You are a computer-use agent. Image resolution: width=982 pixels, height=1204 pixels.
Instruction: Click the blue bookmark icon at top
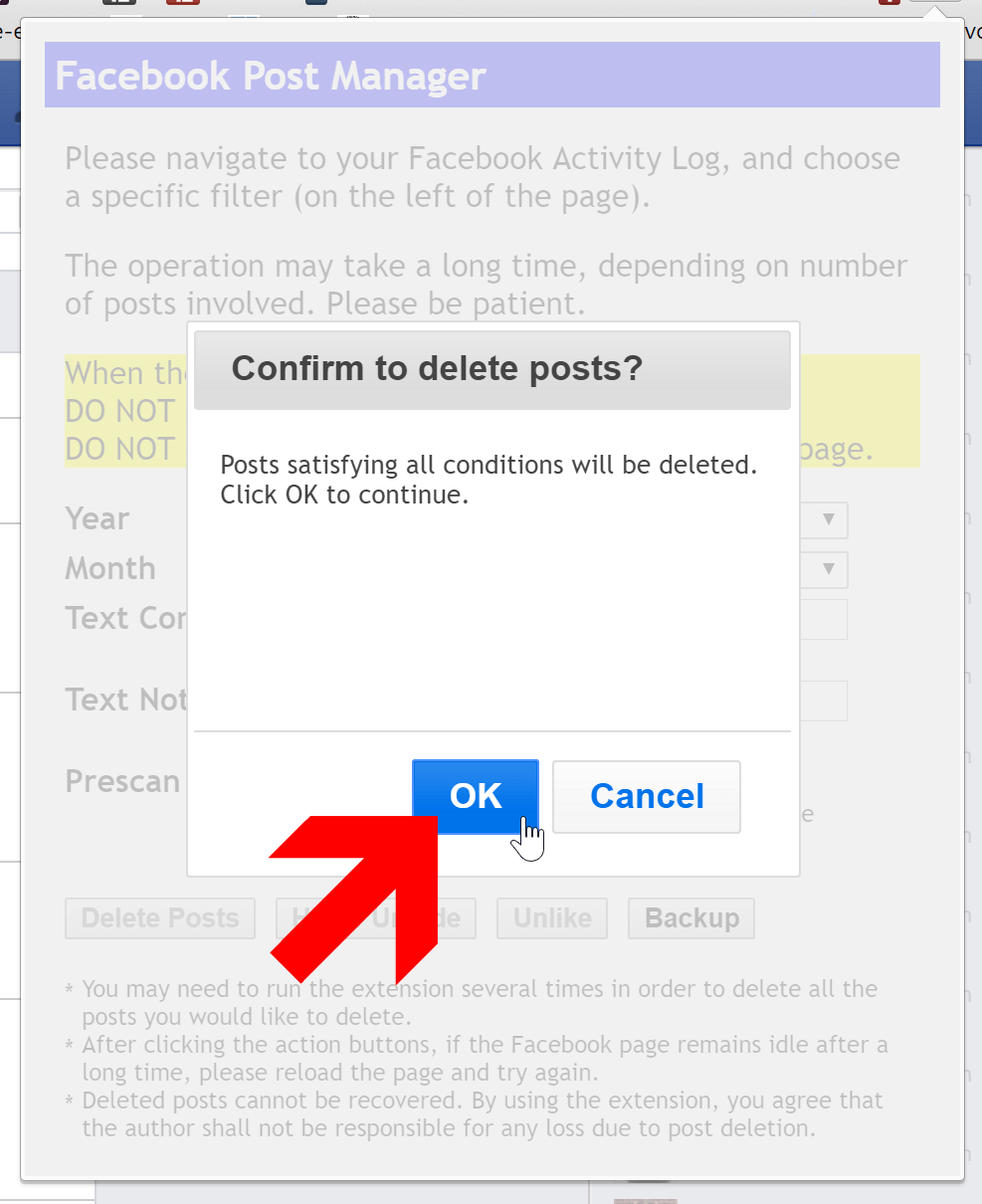pos(315,3)
